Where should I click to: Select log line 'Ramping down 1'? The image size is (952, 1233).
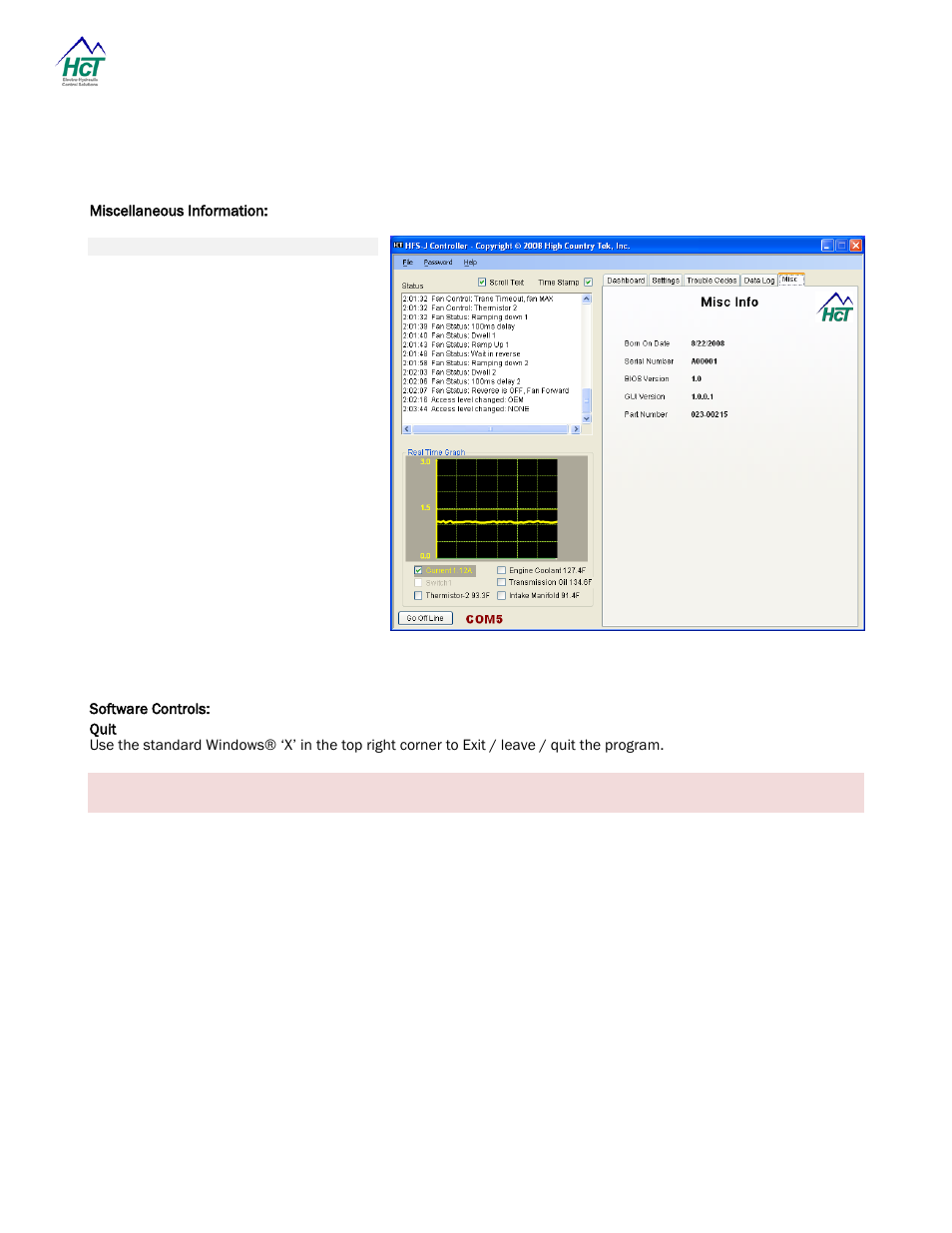pyautogui.click(x=465, y=317)
